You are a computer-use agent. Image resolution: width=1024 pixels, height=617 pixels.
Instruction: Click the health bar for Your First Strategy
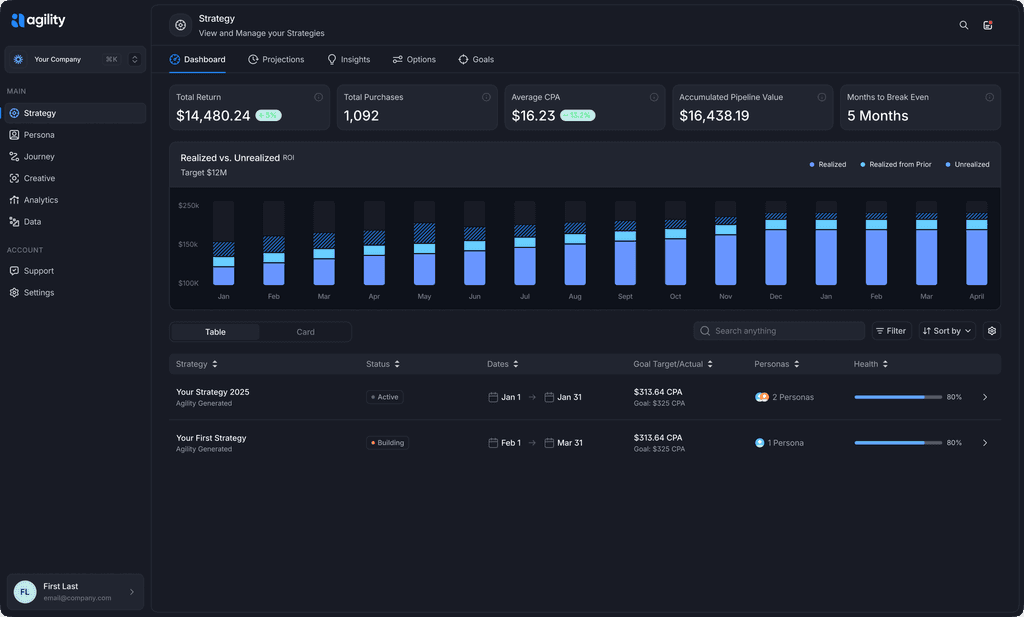click(897, 443)
